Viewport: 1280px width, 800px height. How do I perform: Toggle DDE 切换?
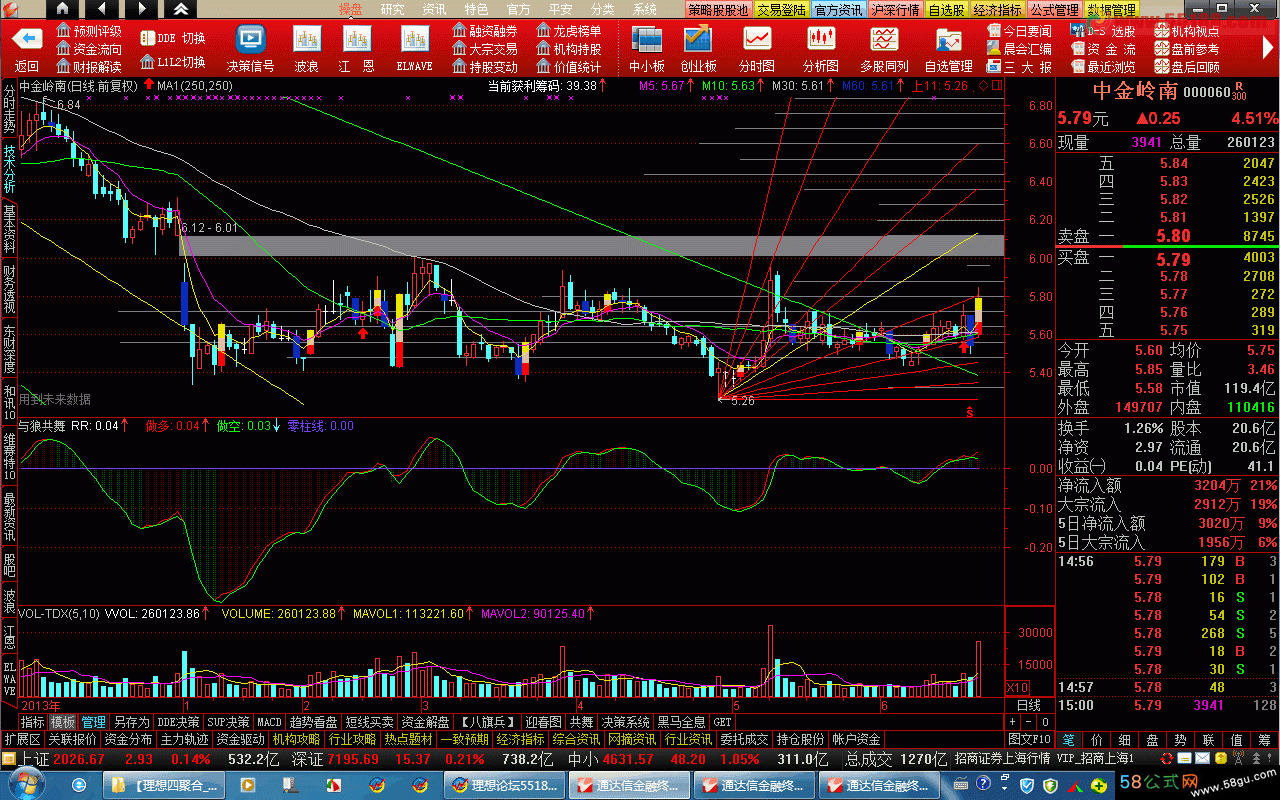[173, 39]
